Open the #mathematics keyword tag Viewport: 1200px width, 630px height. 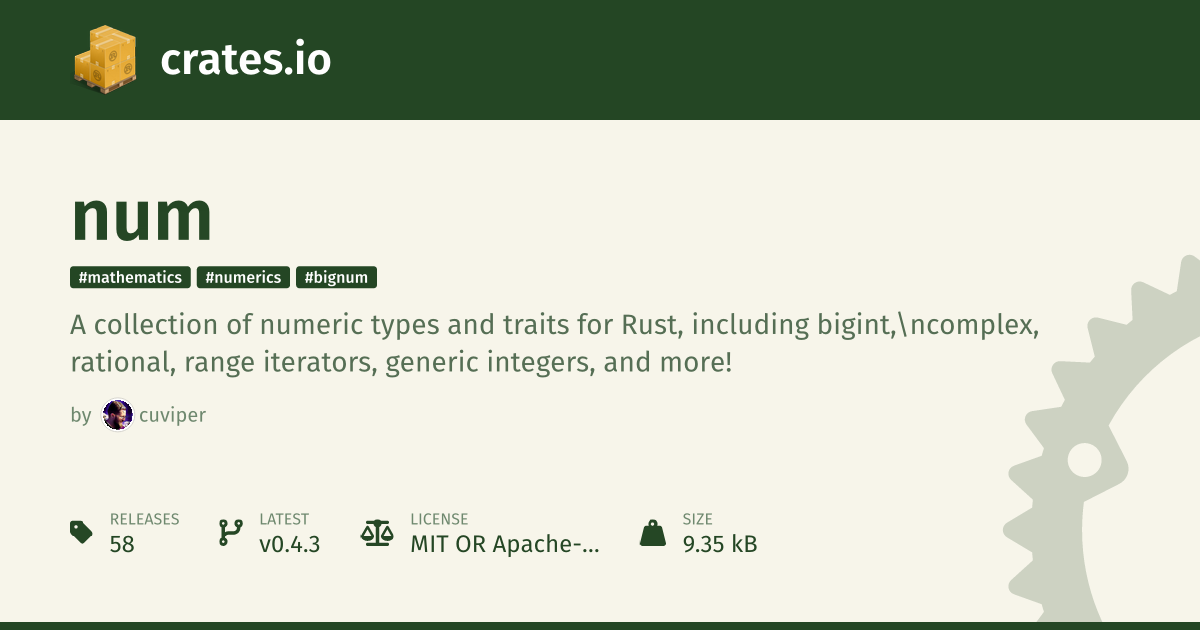pyautogui.click(x=130, y=278)
